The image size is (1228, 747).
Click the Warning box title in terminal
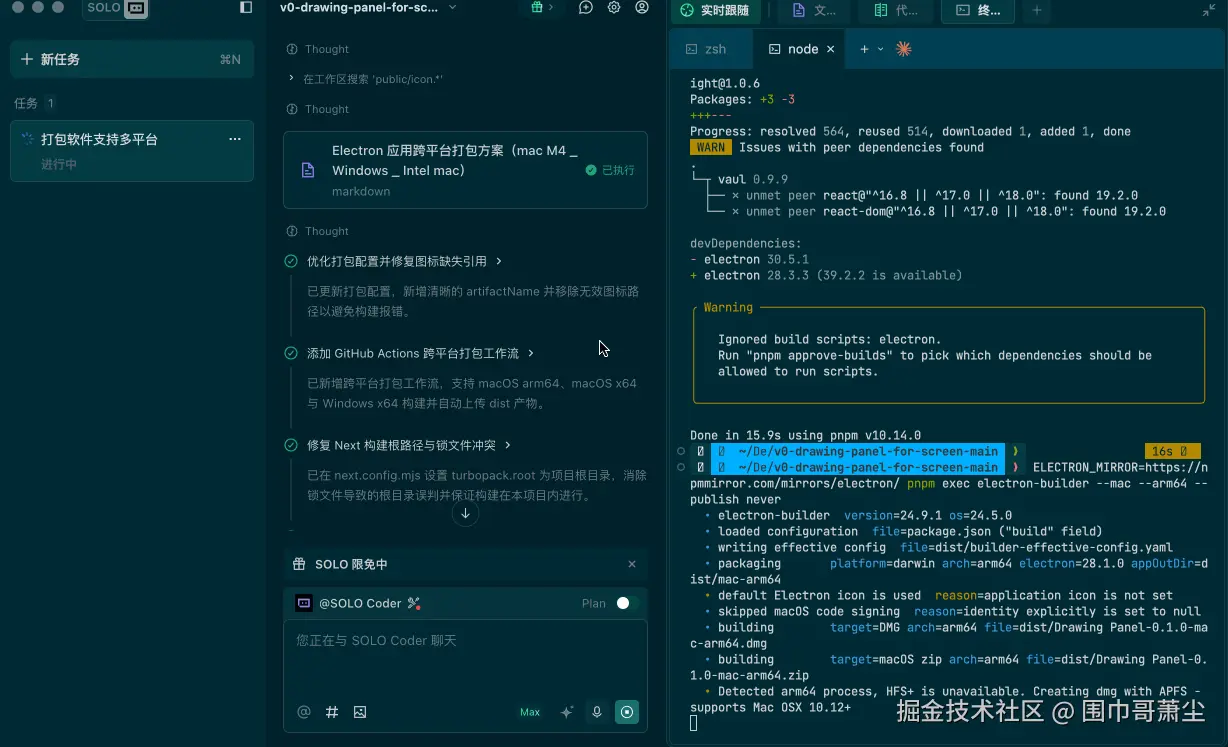728,307
